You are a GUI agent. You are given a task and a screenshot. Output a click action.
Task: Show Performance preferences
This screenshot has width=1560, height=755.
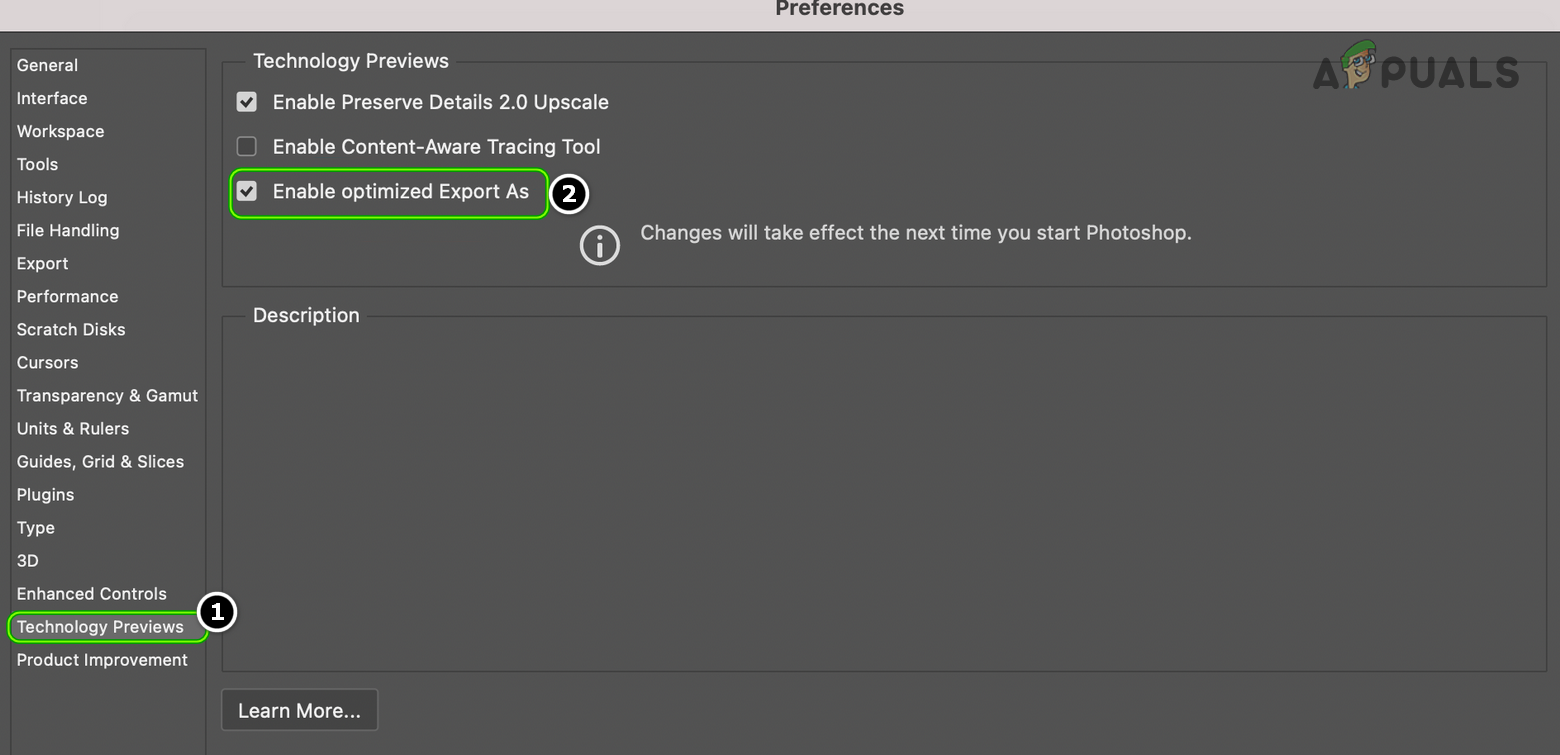(67, 296)
